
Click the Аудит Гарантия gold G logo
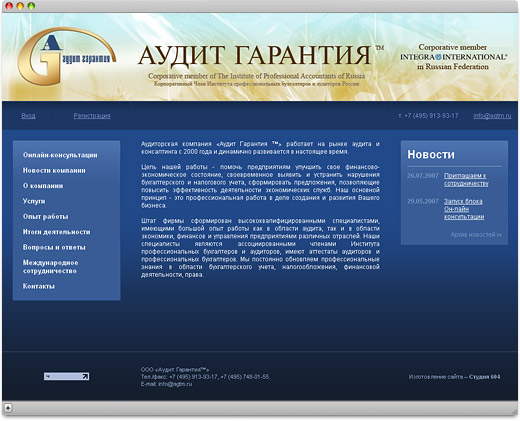coord(66,56)
